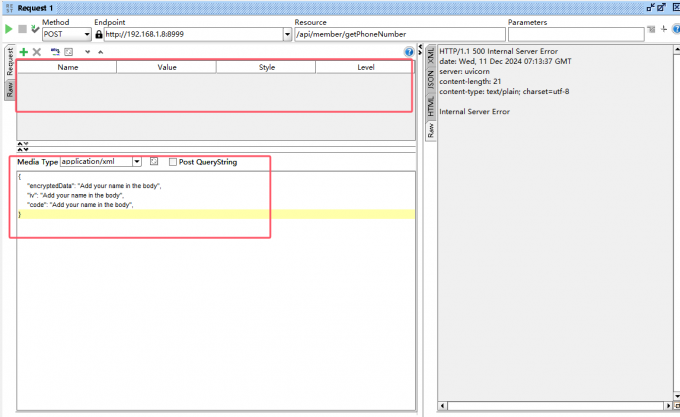Click the minimize-inward icon in the title bar
The image size is (680, 417).
pos(651,7)
